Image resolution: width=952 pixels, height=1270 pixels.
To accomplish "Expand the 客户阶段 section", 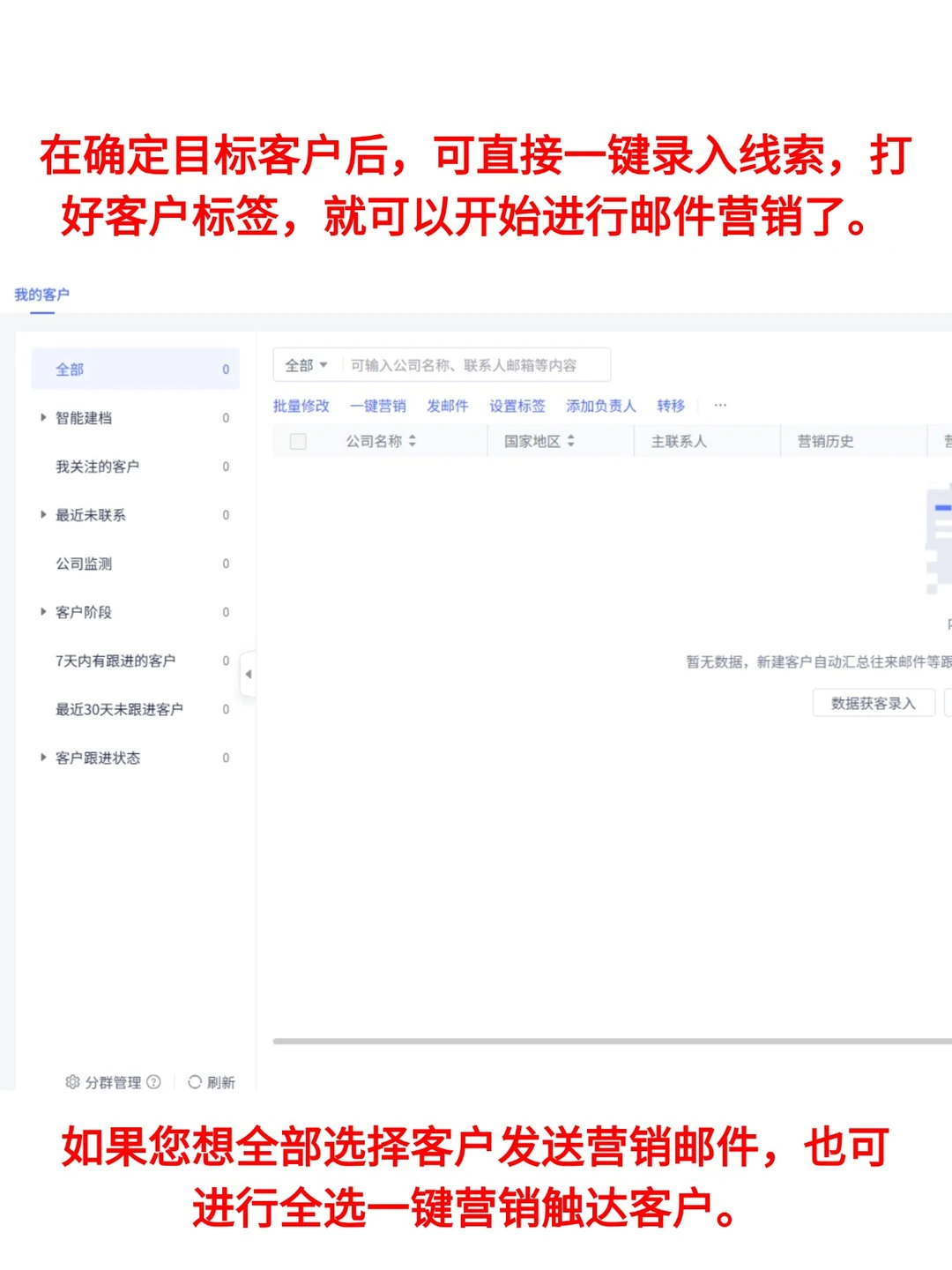I will [x=44, y=611].
